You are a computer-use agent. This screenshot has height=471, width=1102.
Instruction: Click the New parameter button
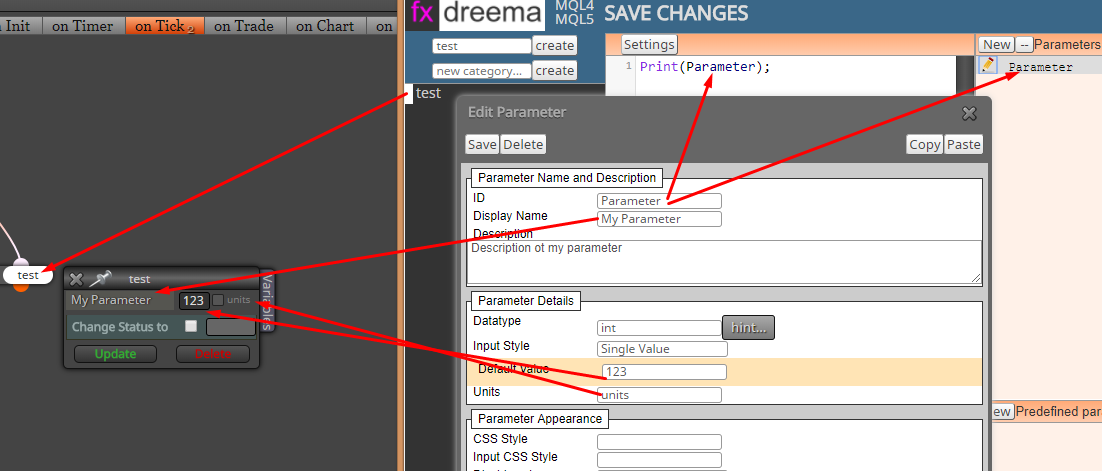[997, 45]
